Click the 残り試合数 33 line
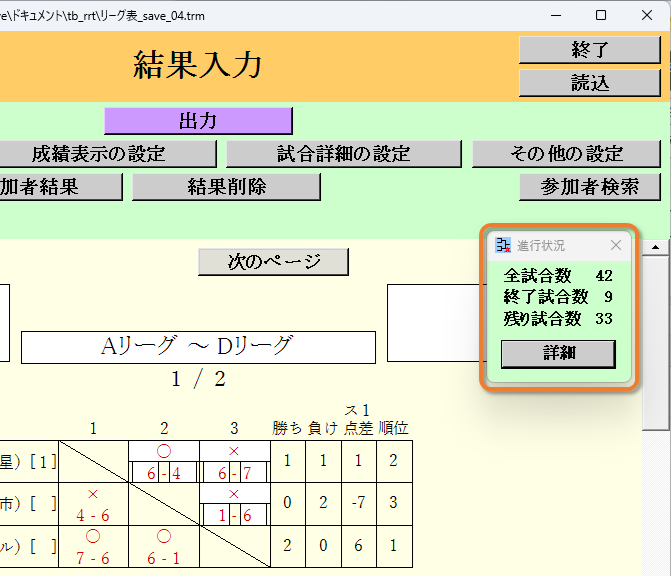This screenshot has width=671, height=576. coord(558,318)
